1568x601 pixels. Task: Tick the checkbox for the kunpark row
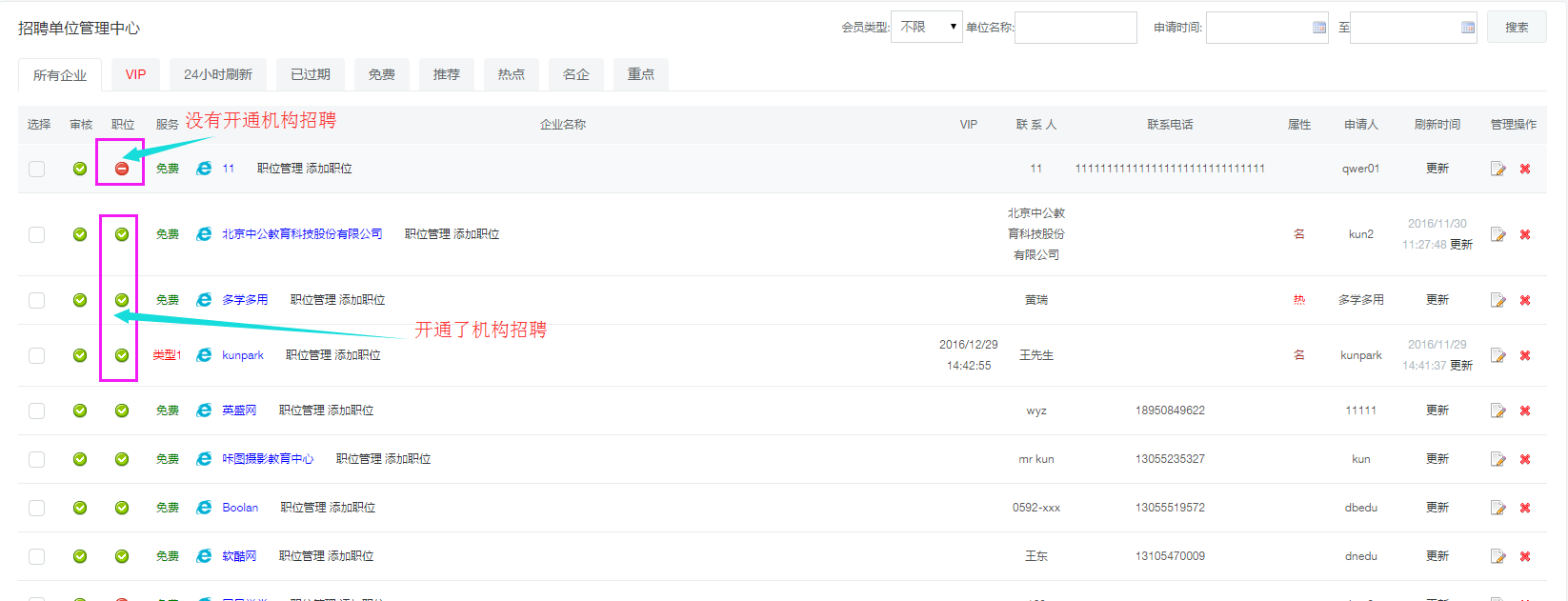(36, 355)
